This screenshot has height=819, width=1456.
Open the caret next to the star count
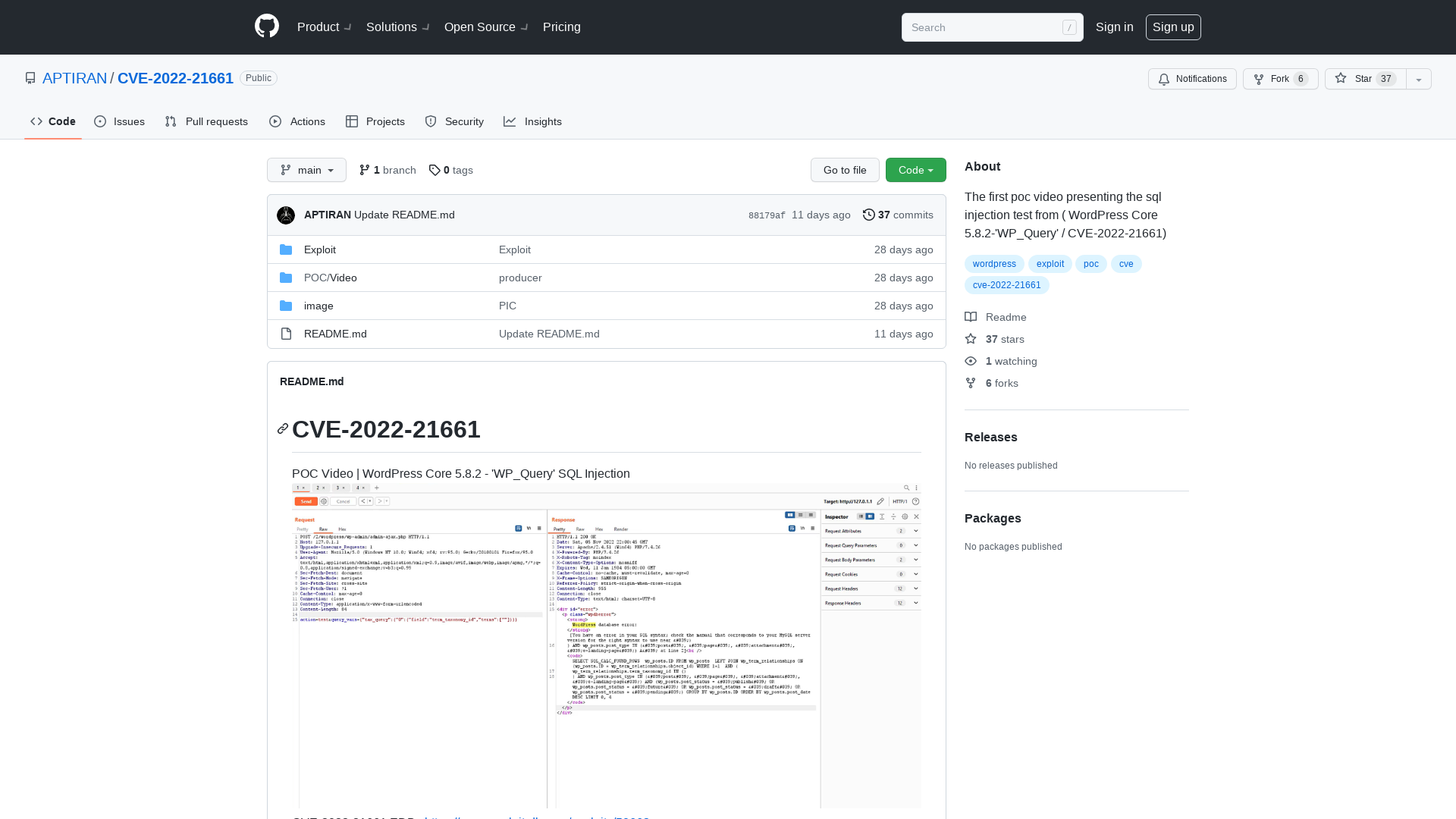(1417, 79)
